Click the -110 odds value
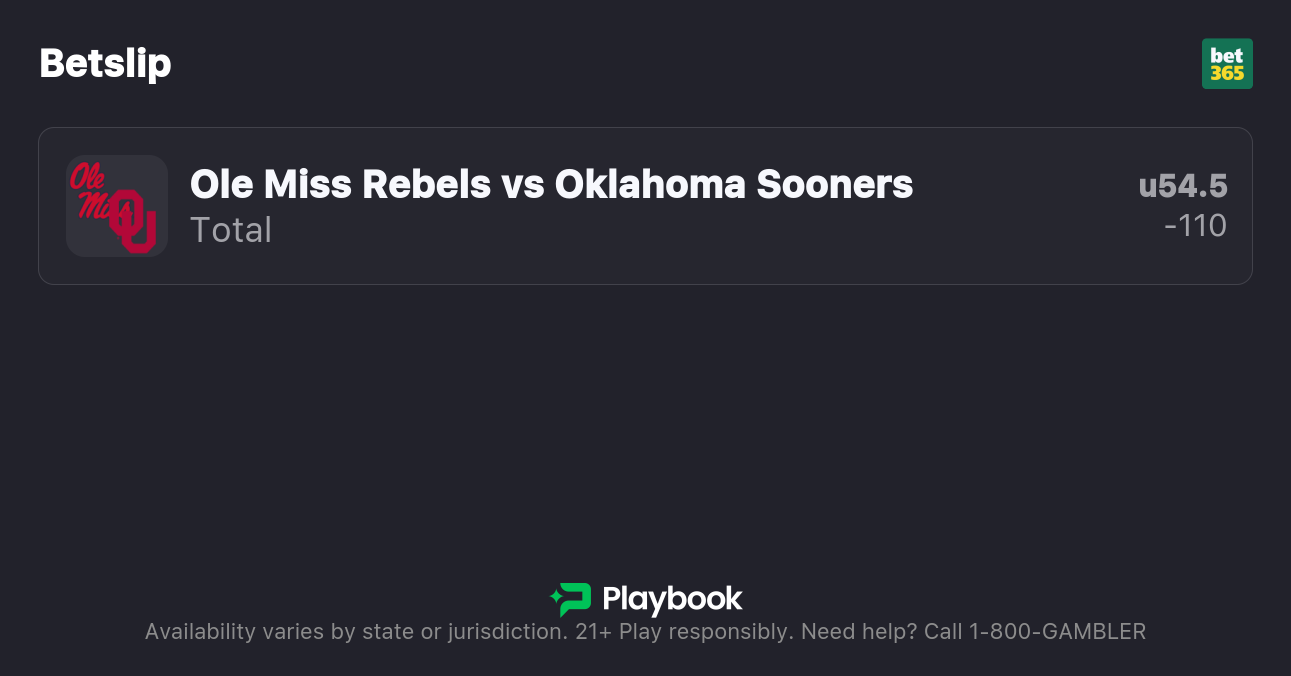 point(1195,226)
